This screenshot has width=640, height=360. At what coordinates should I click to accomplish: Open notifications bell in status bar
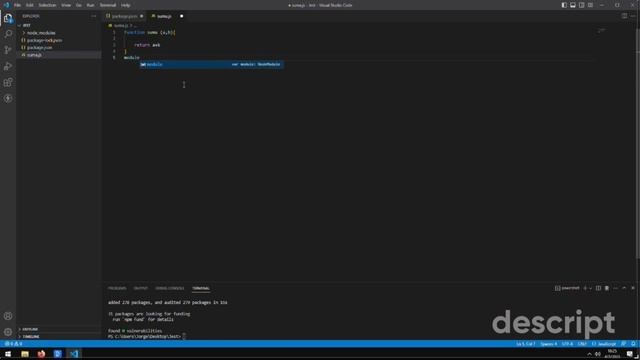click(633, 344)
